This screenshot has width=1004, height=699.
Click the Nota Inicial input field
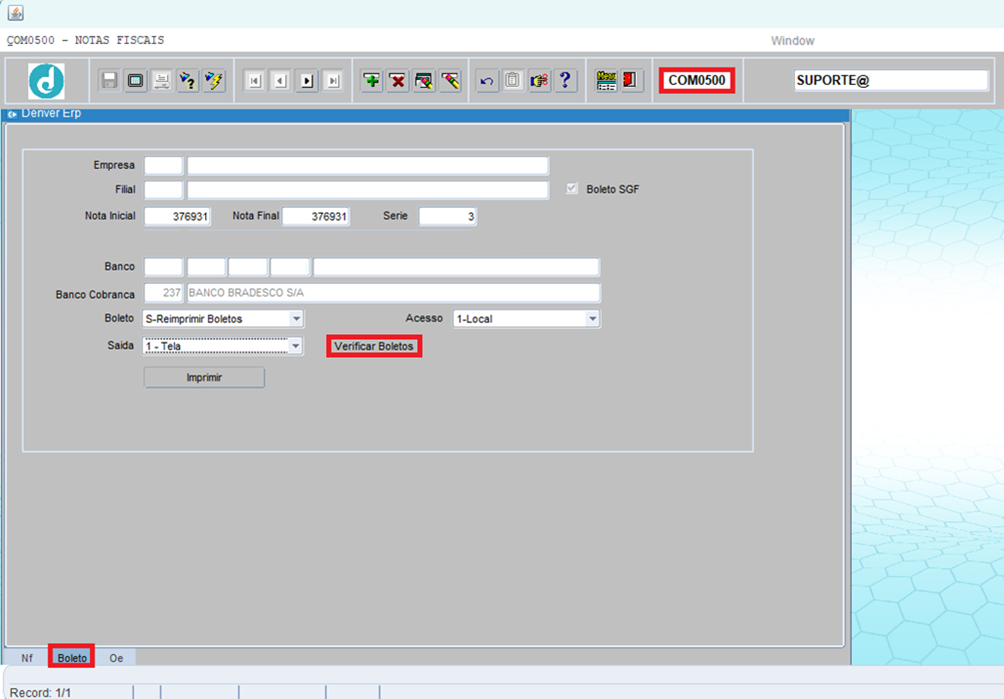click(177, 217)
